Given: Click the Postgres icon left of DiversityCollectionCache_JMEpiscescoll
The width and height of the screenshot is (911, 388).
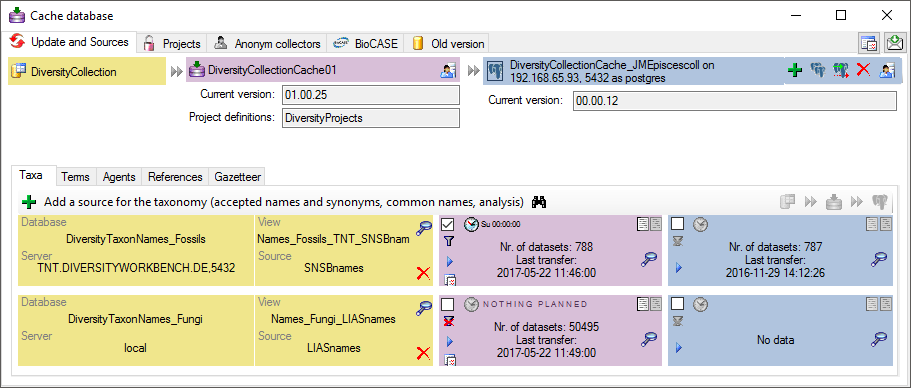Looking at the screenshot, I should pos(496,71).
